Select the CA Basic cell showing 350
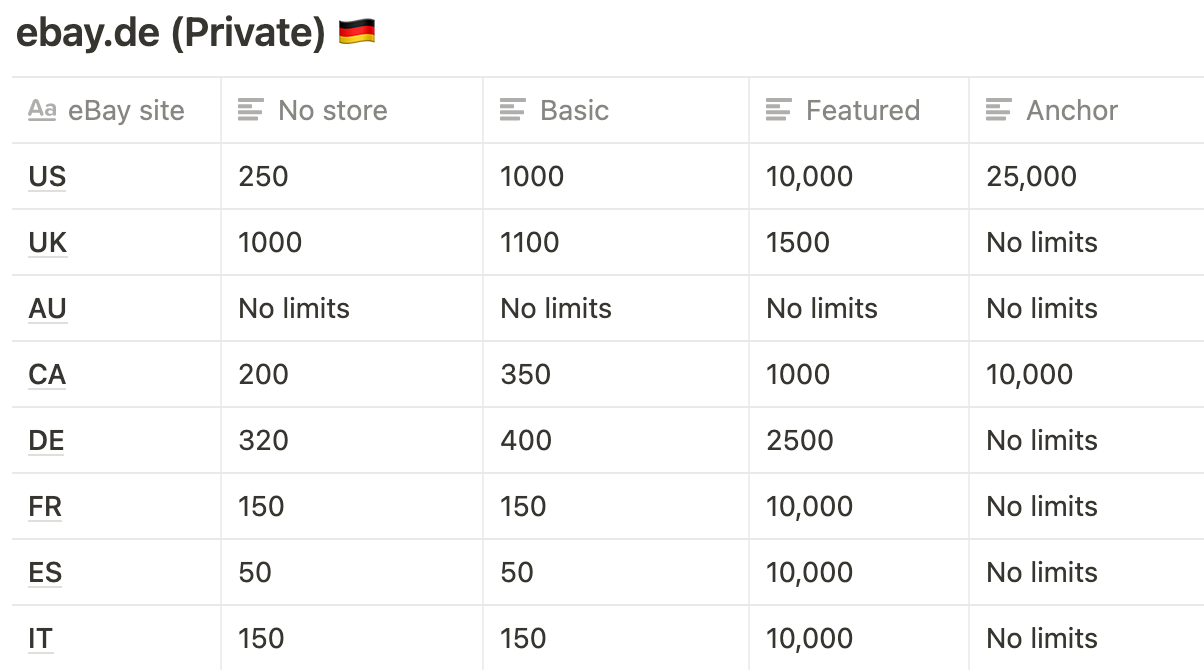The image size is (1204, 672). point(616,374)
